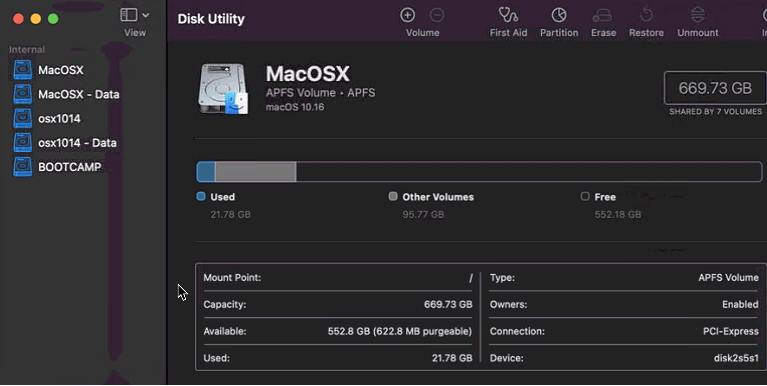This screenshot has width=767, height=386.
Task: Click the MacOSX volume title
Action: click(308, 74)
